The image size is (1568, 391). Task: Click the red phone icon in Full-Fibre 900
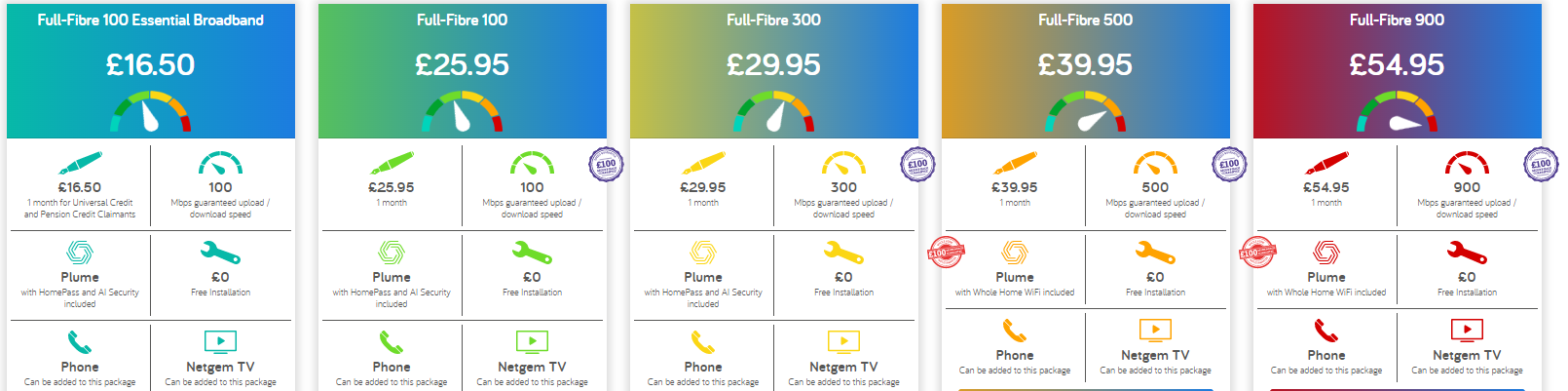click(x=1326, y=332)
